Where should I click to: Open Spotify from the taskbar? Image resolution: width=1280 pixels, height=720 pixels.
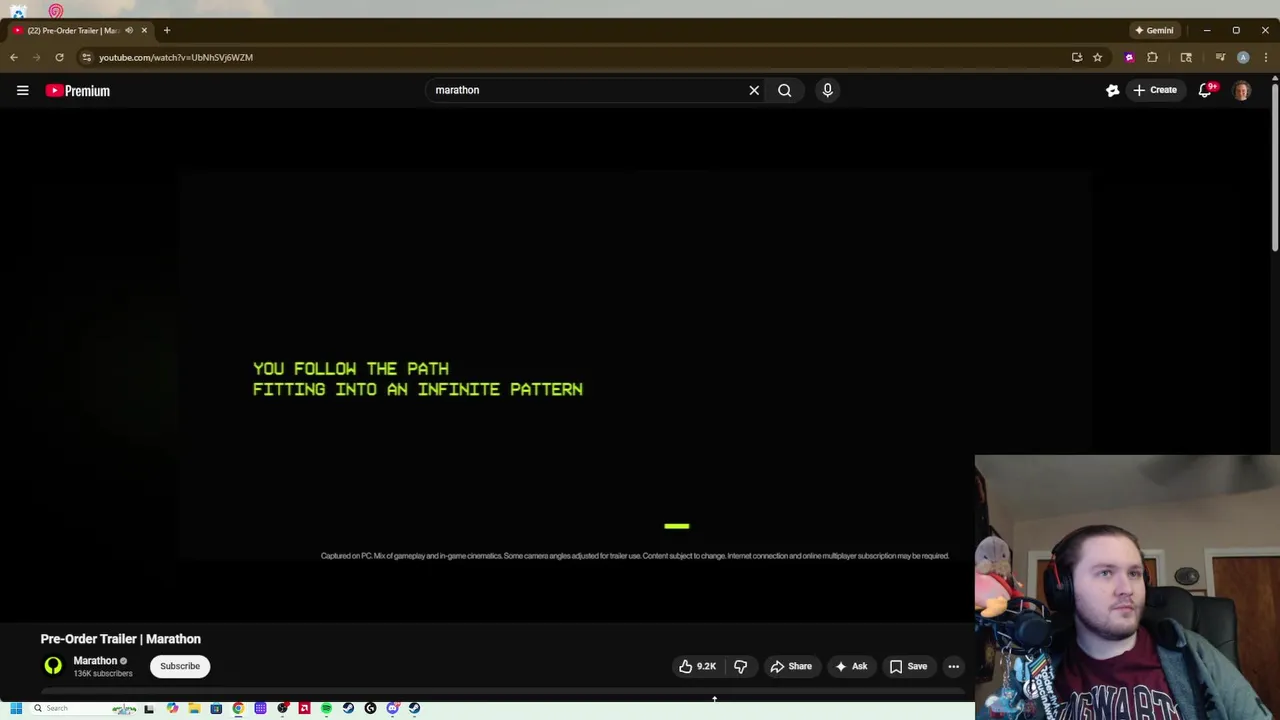[x=326, y=708]
